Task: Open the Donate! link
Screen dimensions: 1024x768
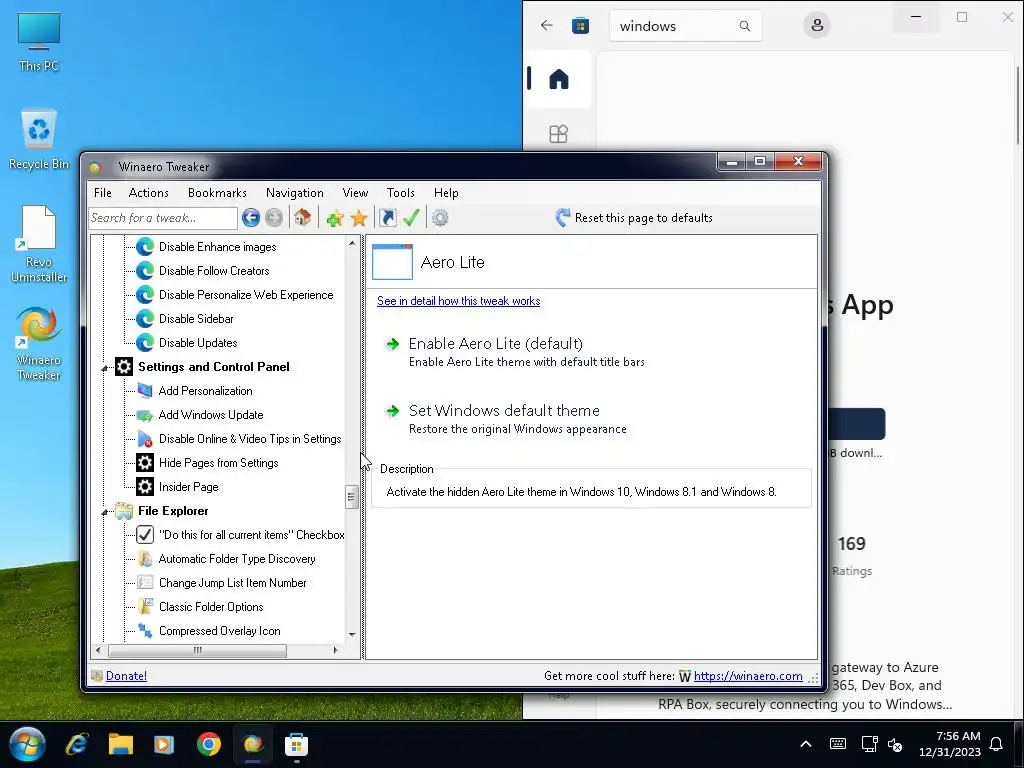Action: point(126,676)
